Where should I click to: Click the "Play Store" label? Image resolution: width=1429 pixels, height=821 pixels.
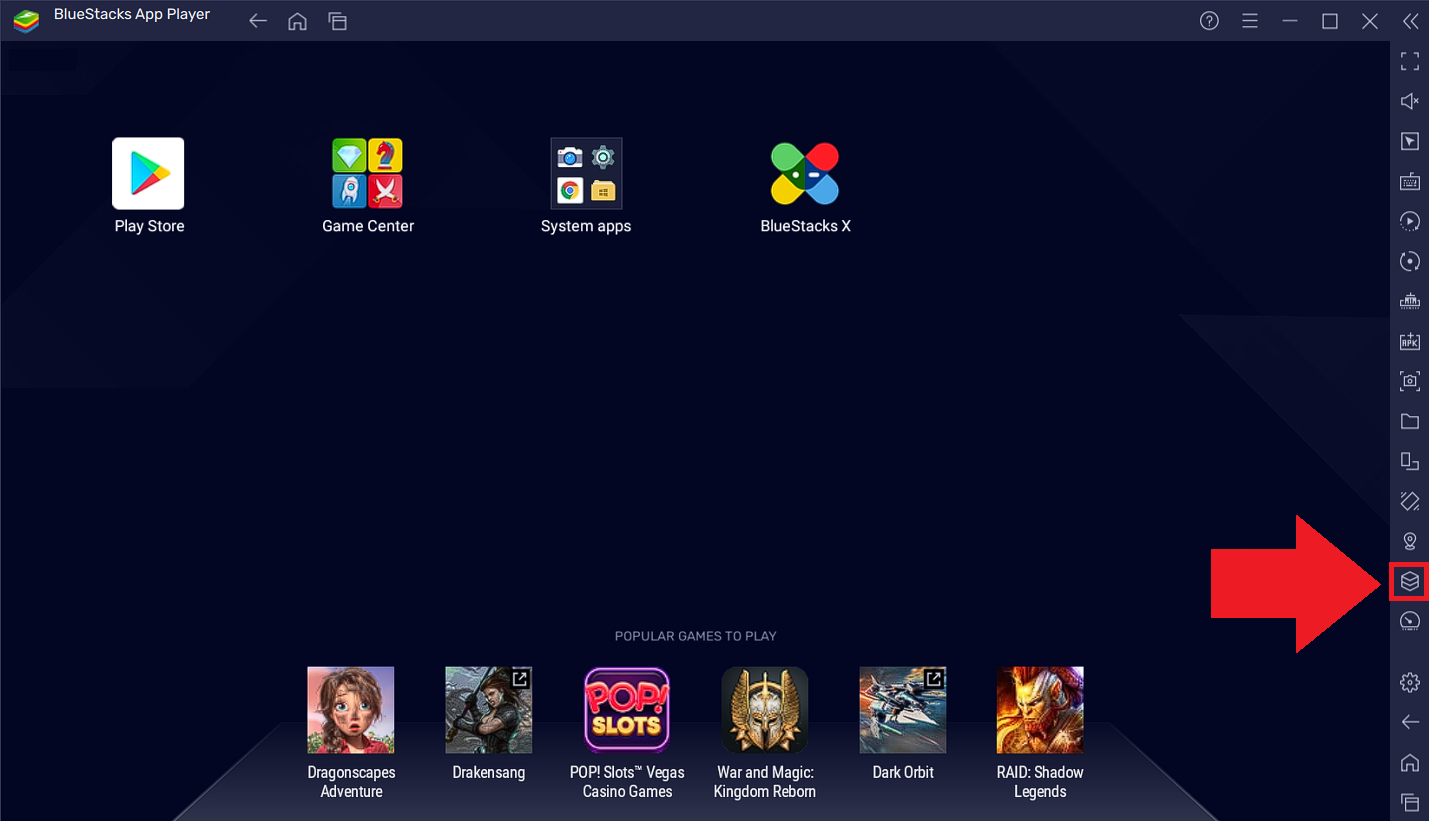click(x=149, y=226)
